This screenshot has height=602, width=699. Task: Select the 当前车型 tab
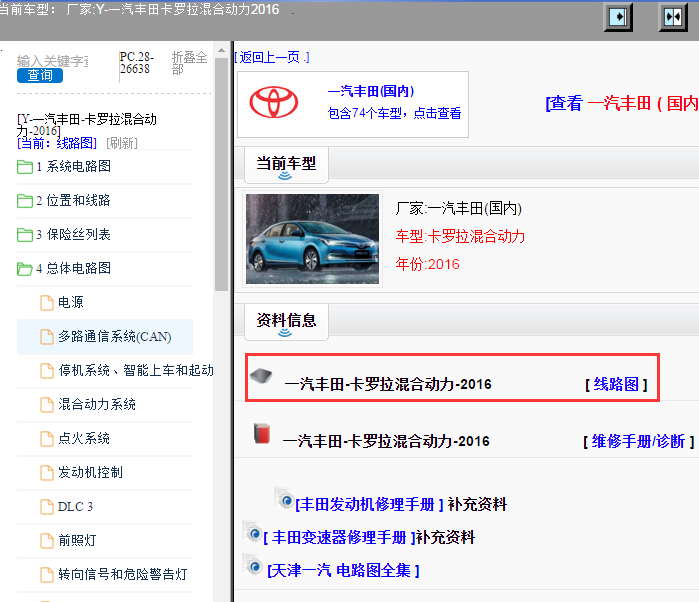point(286,165)
